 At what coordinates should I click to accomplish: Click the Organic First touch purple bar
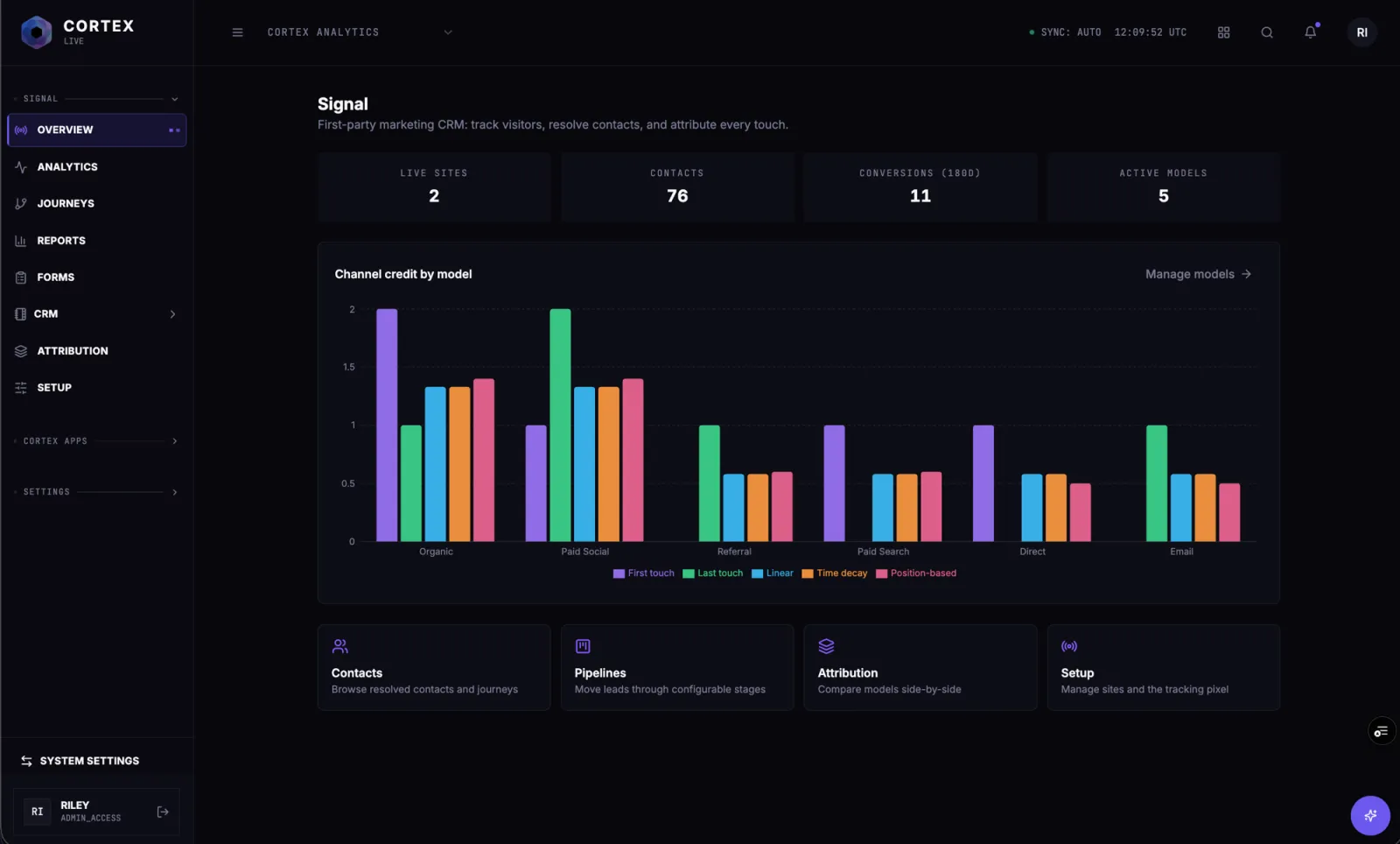pos(387,425)
